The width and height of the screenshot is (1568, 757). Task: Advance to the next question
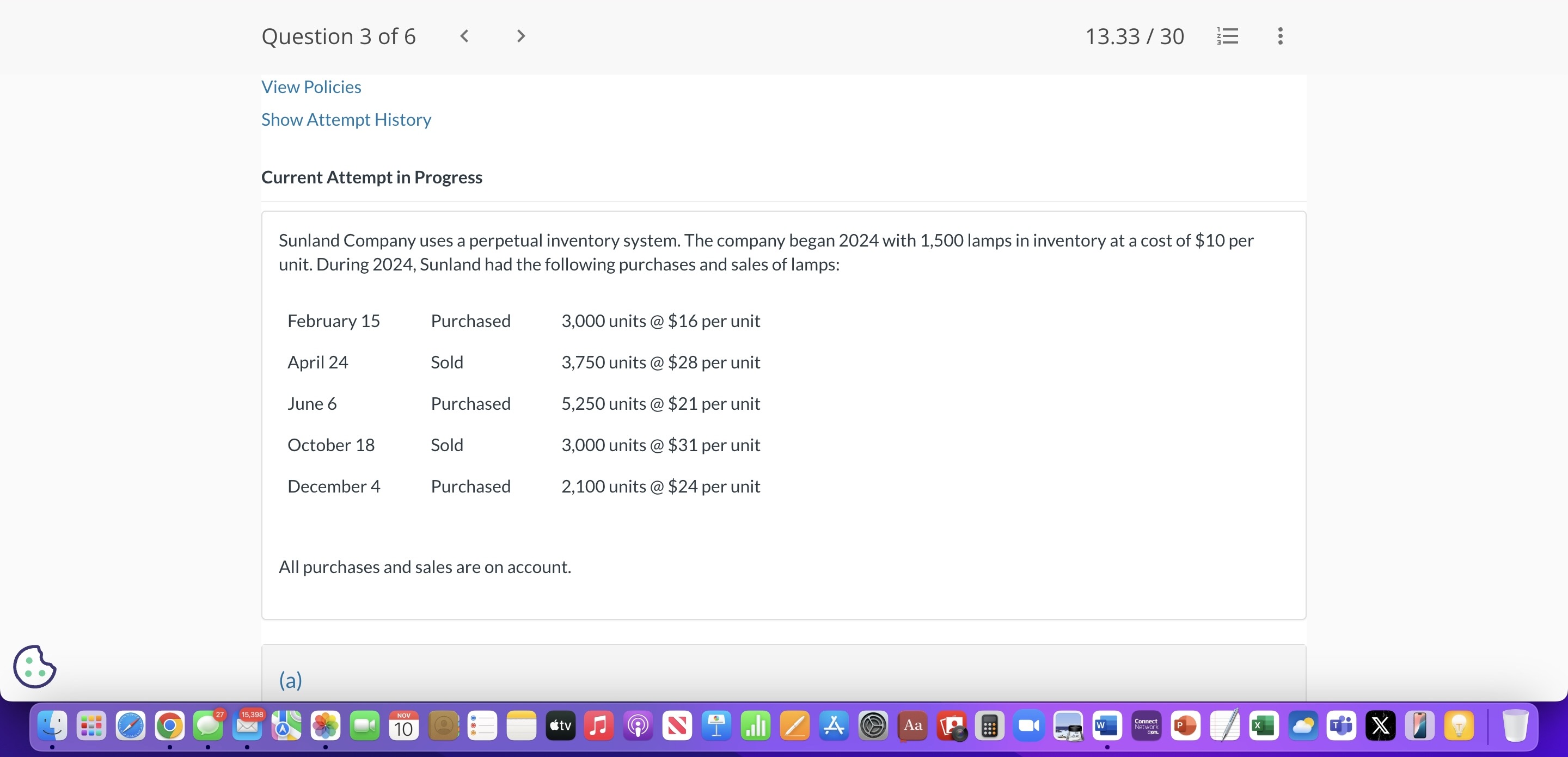coord(520,36)
